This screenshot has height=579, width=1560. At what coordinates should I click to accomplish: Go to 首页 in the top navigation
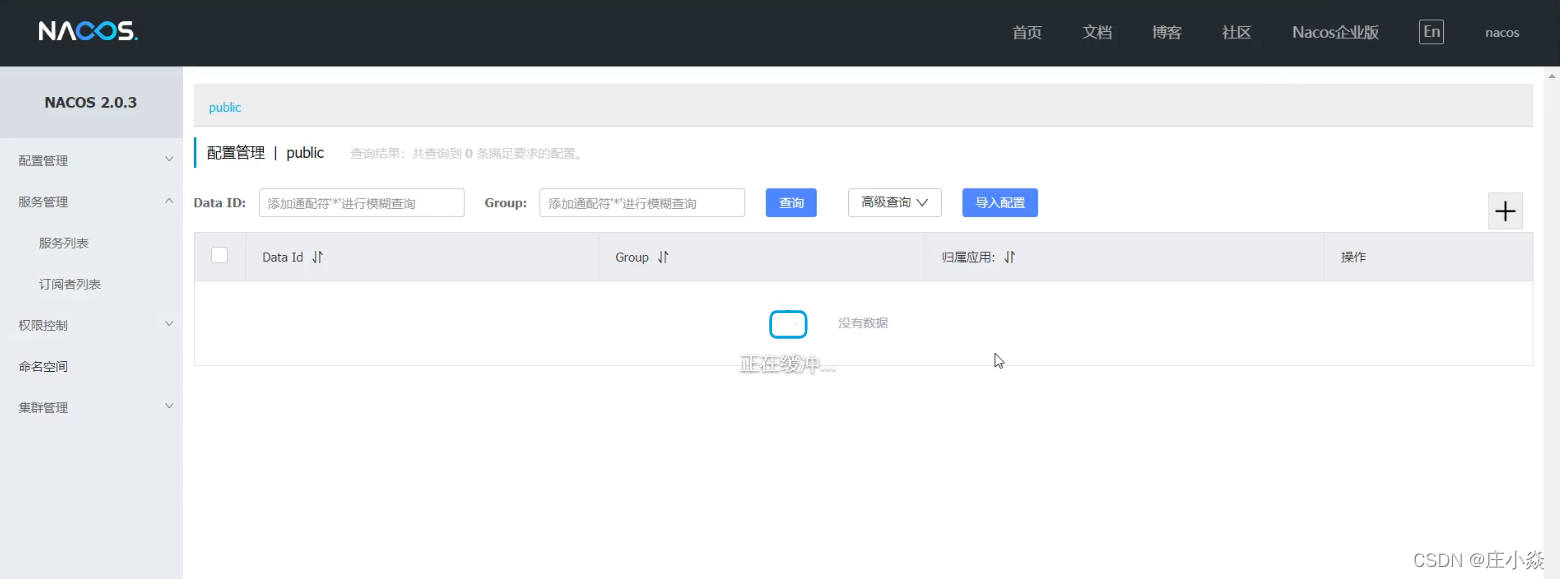click(x=1027, y=32)
